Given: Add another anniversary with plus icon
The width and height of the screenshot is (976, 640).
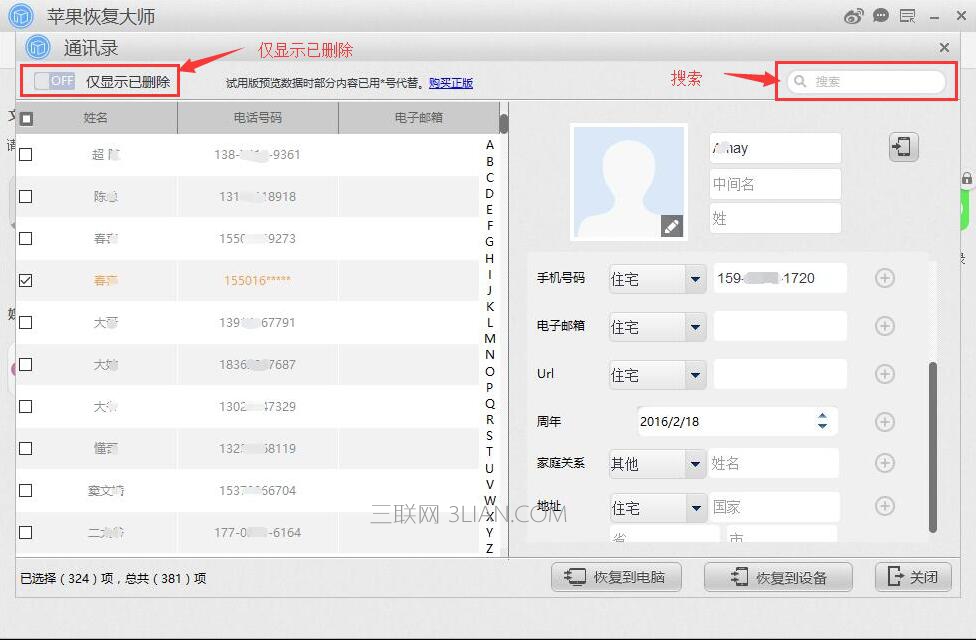Looking at the screenshot, I should [884, 421].
